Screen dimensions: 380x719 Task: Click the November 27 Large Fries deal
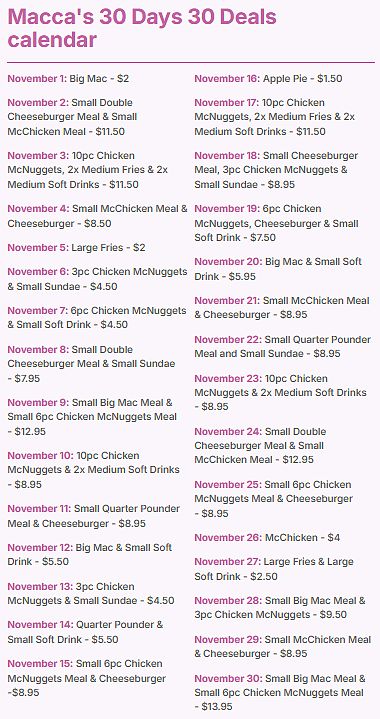click(x=274, y=569)
